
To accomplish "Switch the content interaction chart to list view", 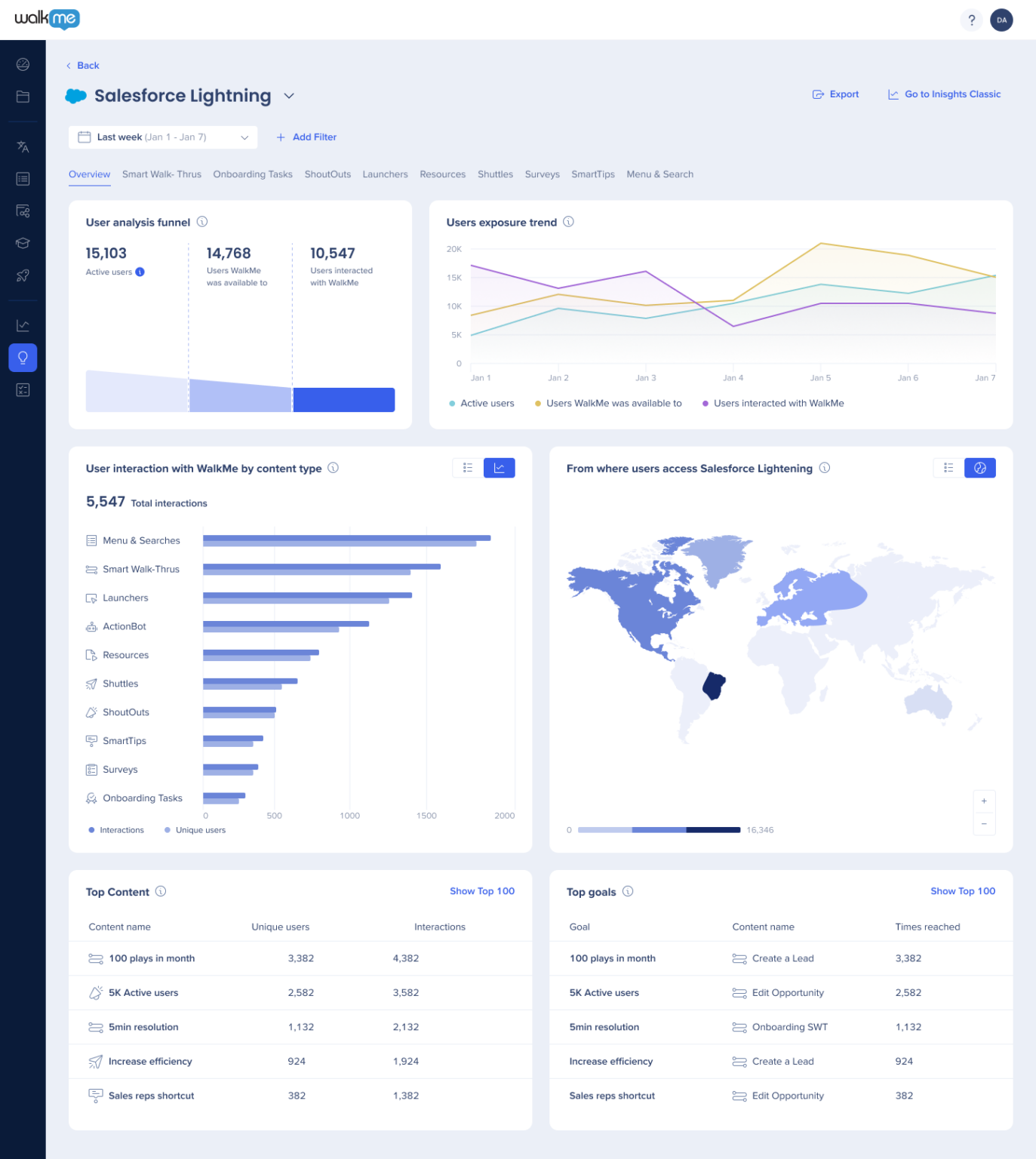I will 466,468.
